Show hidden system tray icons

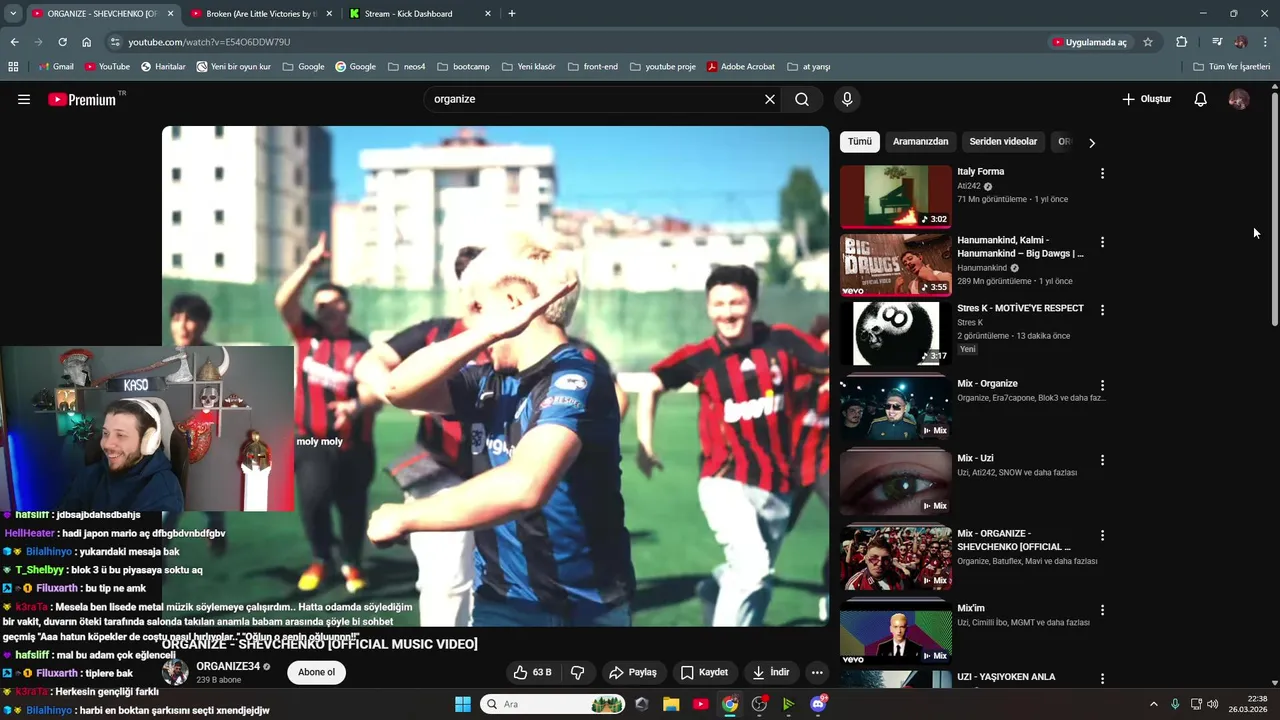1153,704
